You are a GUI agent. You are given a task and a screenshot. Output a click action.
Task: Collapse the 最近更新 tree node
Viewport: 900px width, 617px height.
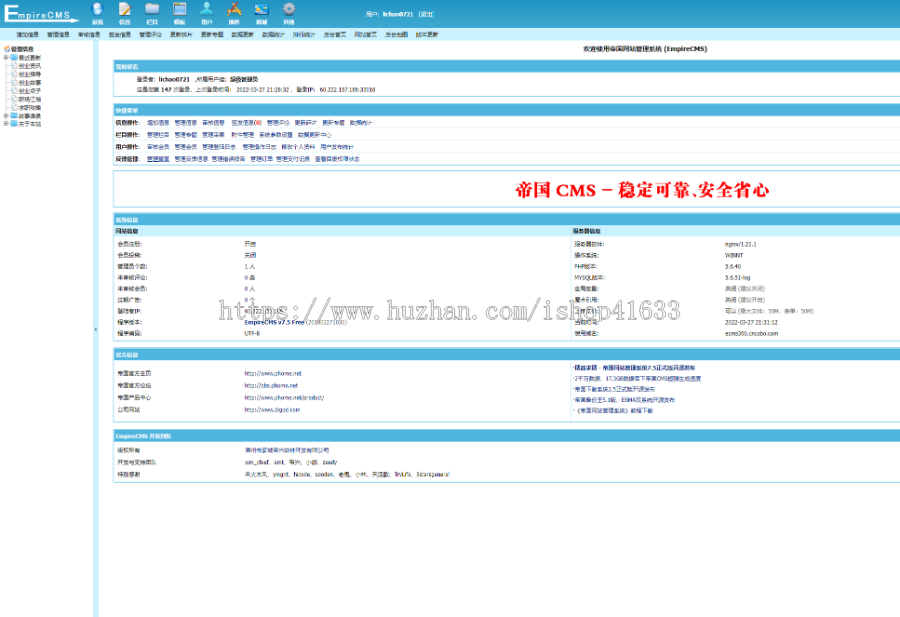pyautogui.click(x=6, y=57)
